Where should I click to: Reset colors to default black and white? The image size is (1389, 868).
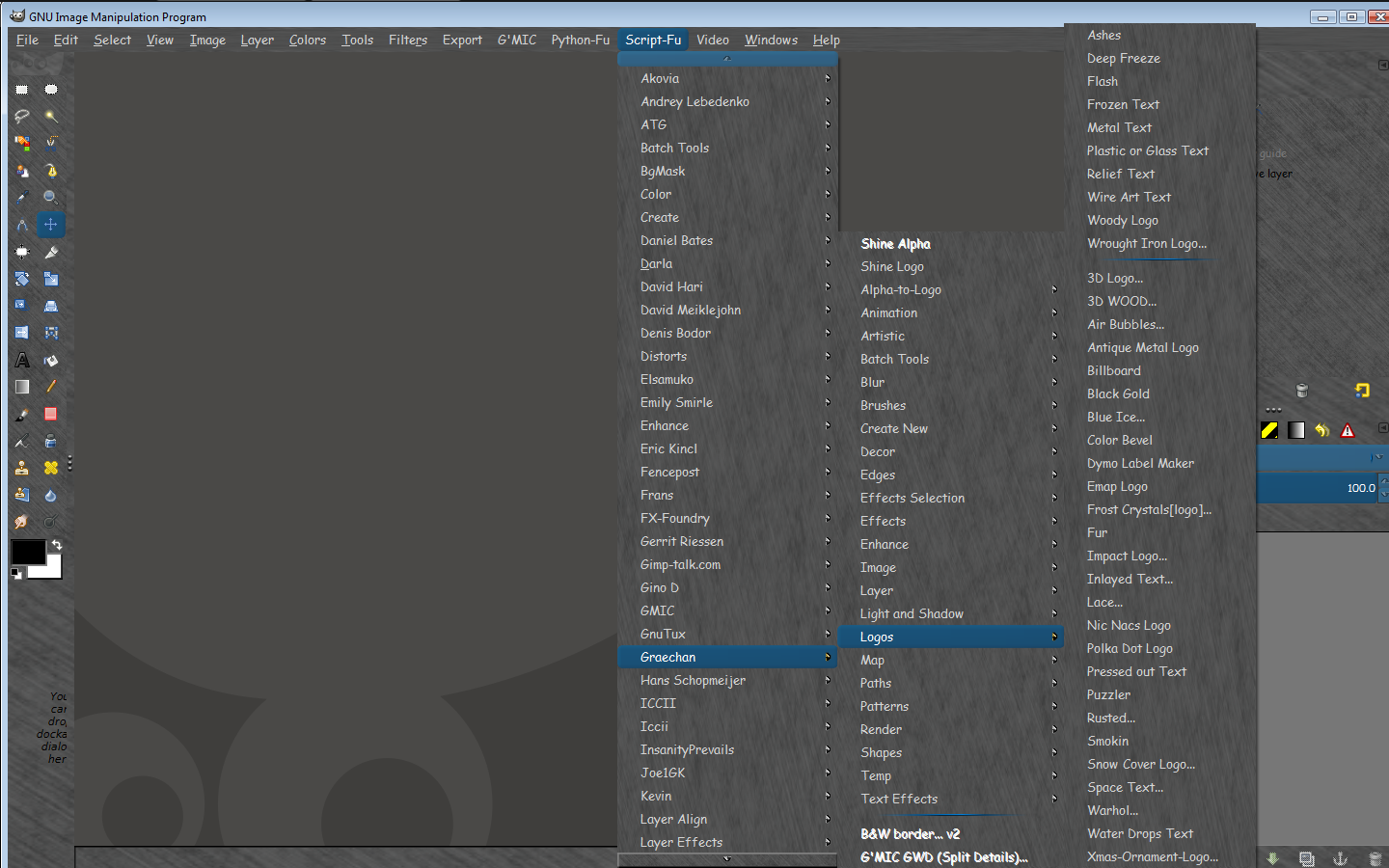coord(16,574)
